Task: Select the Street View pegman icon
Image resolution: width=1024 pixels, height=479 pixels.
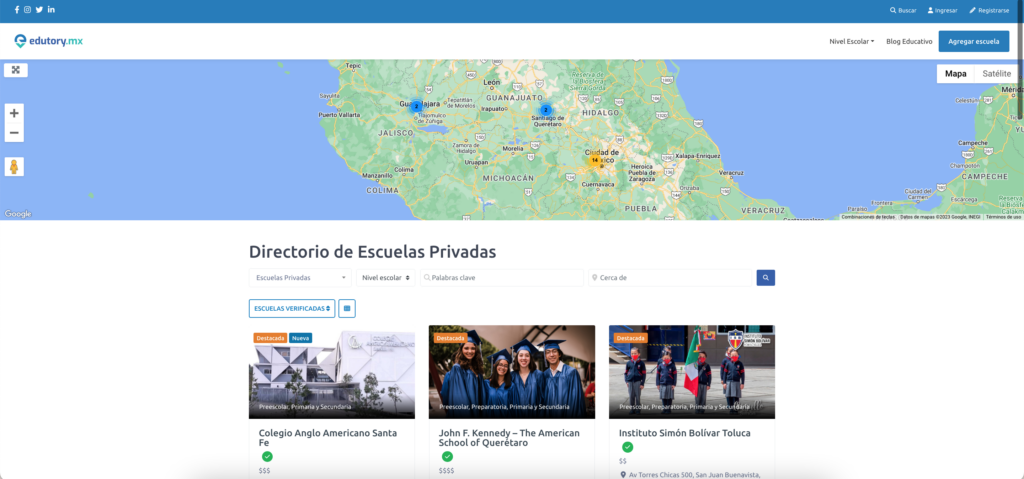Action: pos(14,166)
